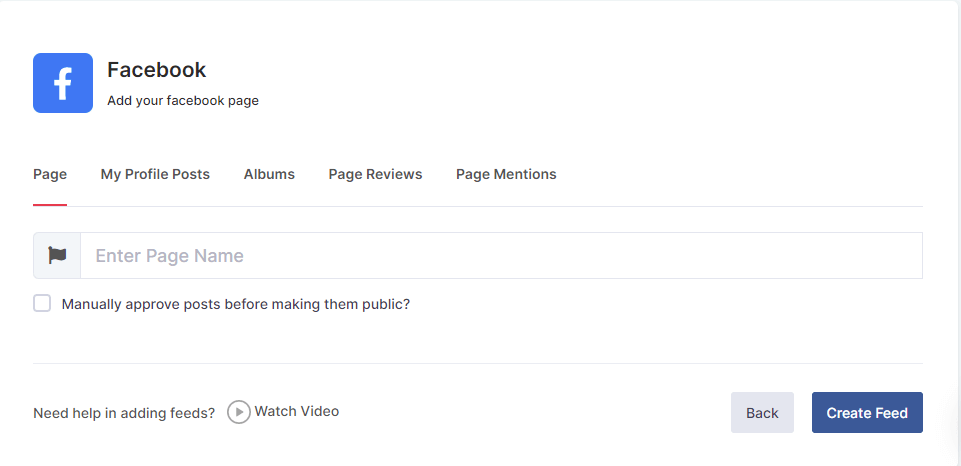This screenshot has height=466, width=961.
Task: Click the blue Facebook logo icon
Action: coord(63,83)
